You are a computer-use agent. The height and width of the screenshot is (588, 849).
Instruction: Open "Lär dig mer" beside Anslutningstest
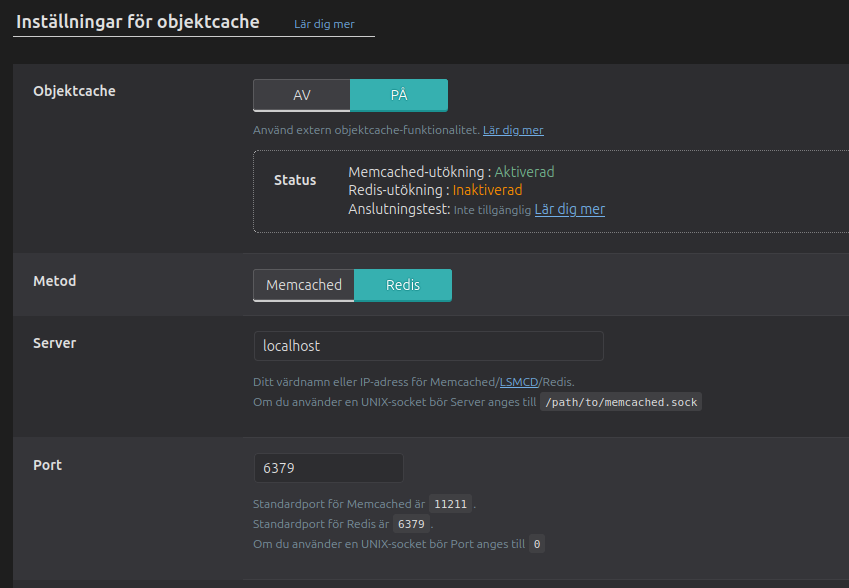coord(569,209)
